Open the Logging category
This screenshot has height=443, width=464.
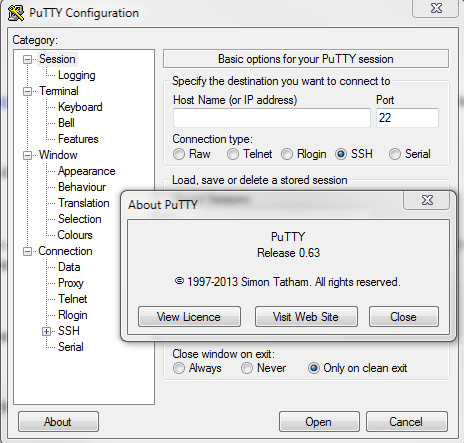click(x=77, y=75)
